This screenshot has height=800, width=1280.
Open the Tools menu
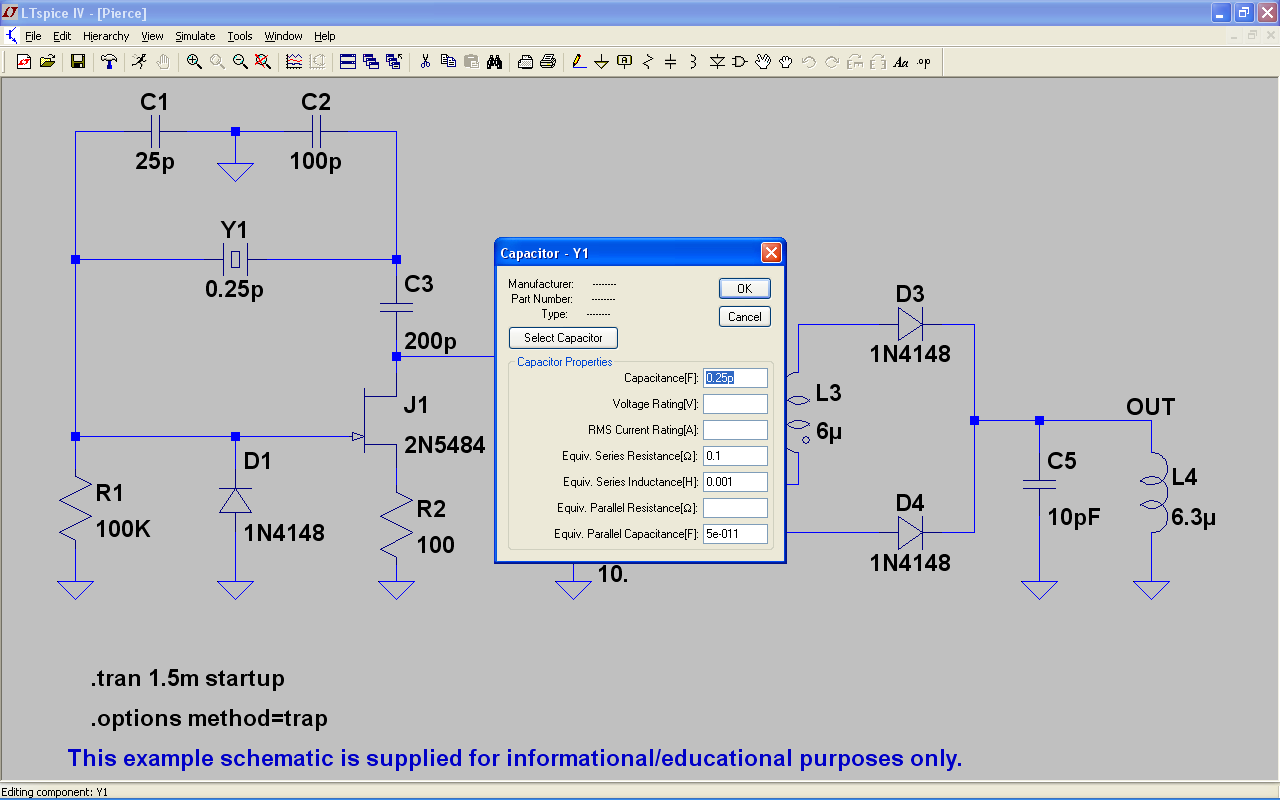coord(240,36)
